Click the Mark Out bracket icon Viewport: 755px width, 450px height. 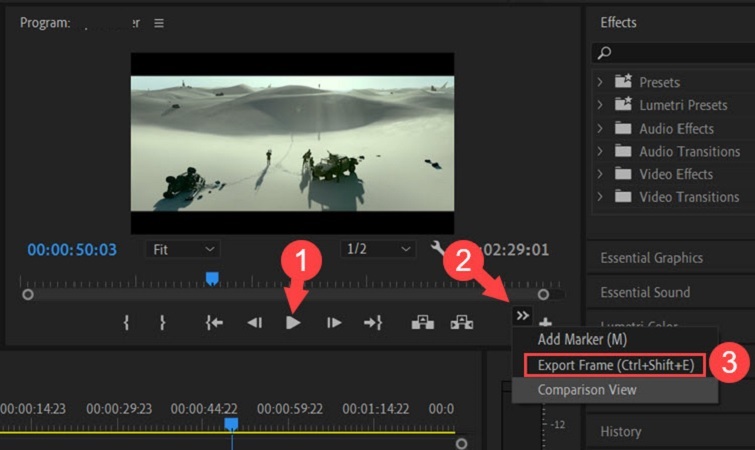[162, 323]
